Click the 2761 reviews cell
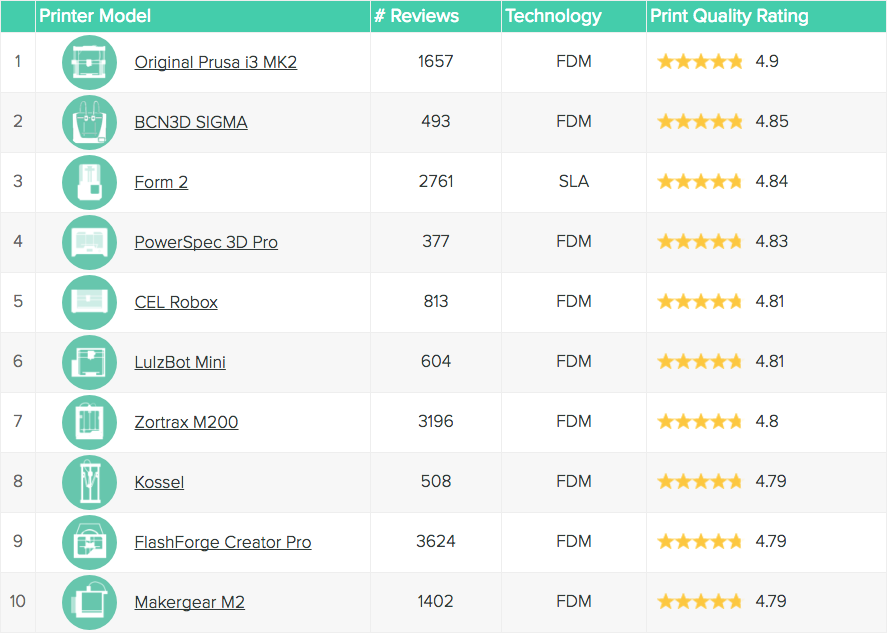The image size is (887, 633). pyautogui.click(x=436, y=181)
